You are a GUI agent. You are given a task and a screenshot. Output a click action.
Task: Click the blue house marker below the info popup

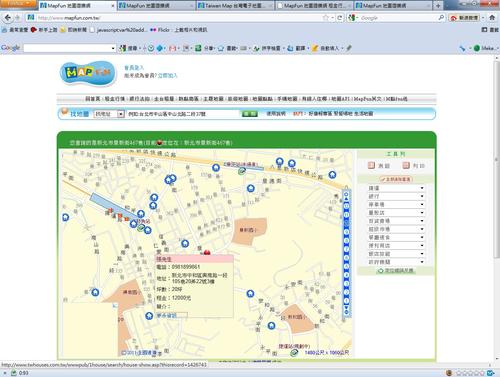149,316
